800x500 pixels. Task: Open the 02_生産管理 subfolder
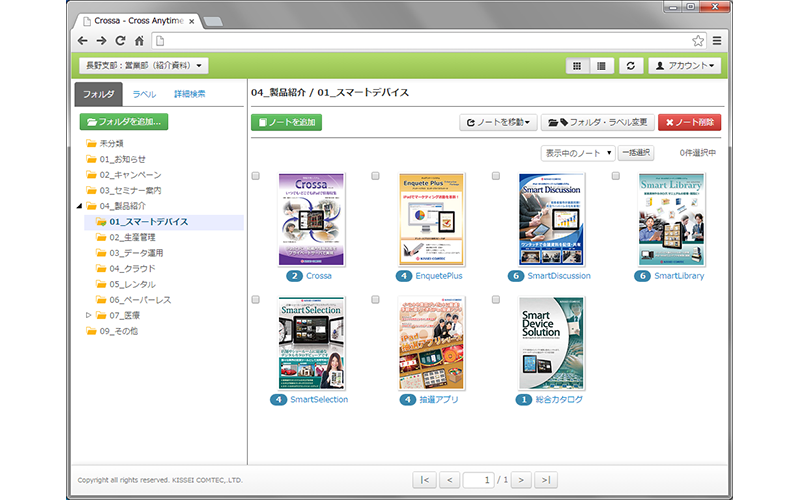point(126,237)
